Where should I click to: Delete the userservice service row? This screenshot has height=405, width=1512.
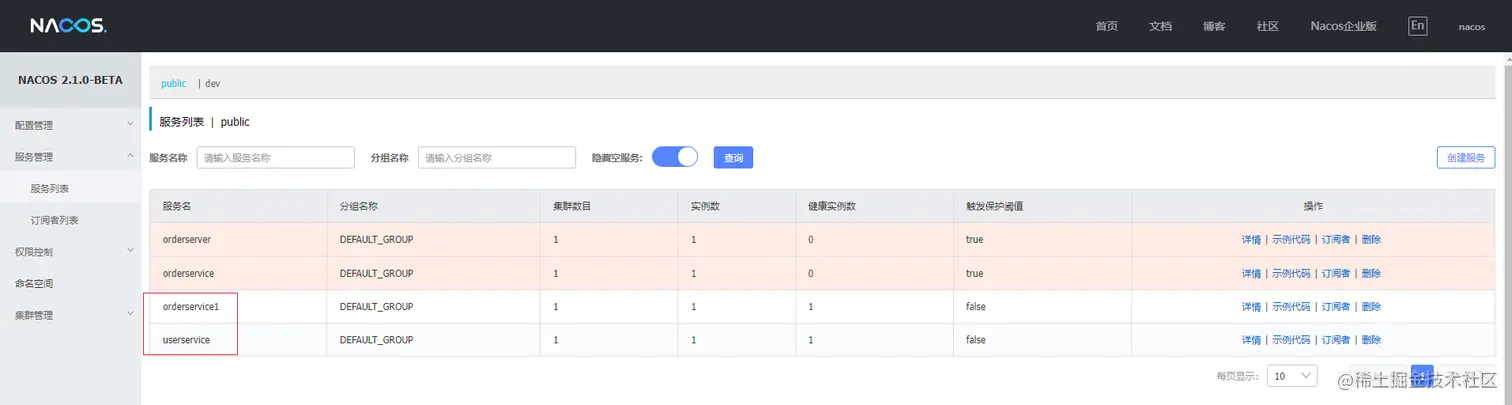coord(1371,340)
